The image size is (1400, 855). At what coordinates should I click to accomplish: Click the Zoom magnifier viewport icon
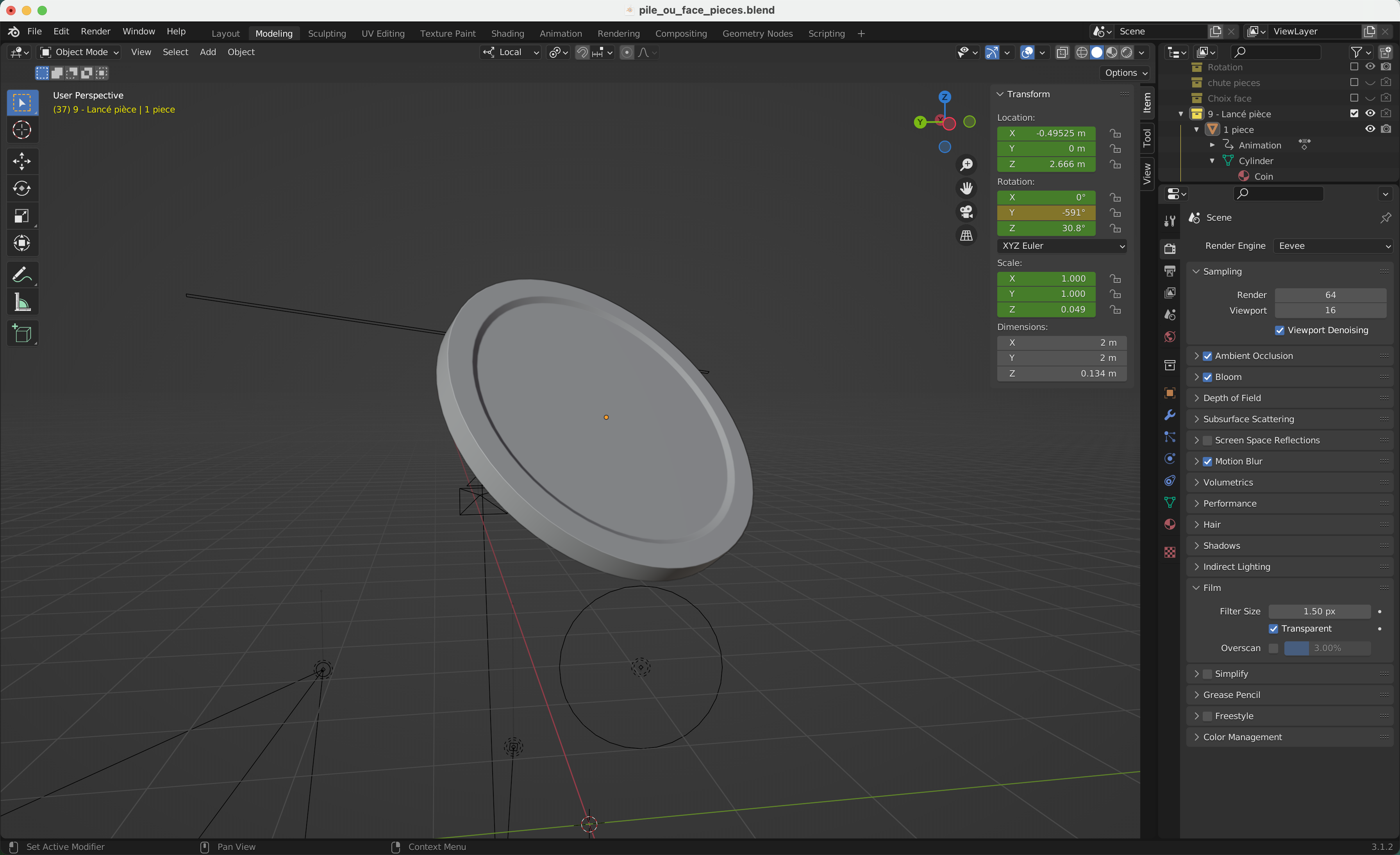[966, 165]
